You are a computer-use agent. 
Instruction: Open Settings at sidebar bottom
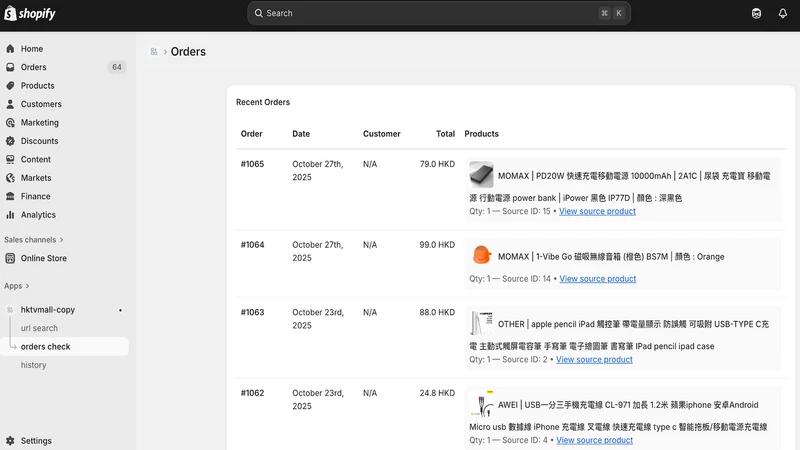tap(36, 440)
